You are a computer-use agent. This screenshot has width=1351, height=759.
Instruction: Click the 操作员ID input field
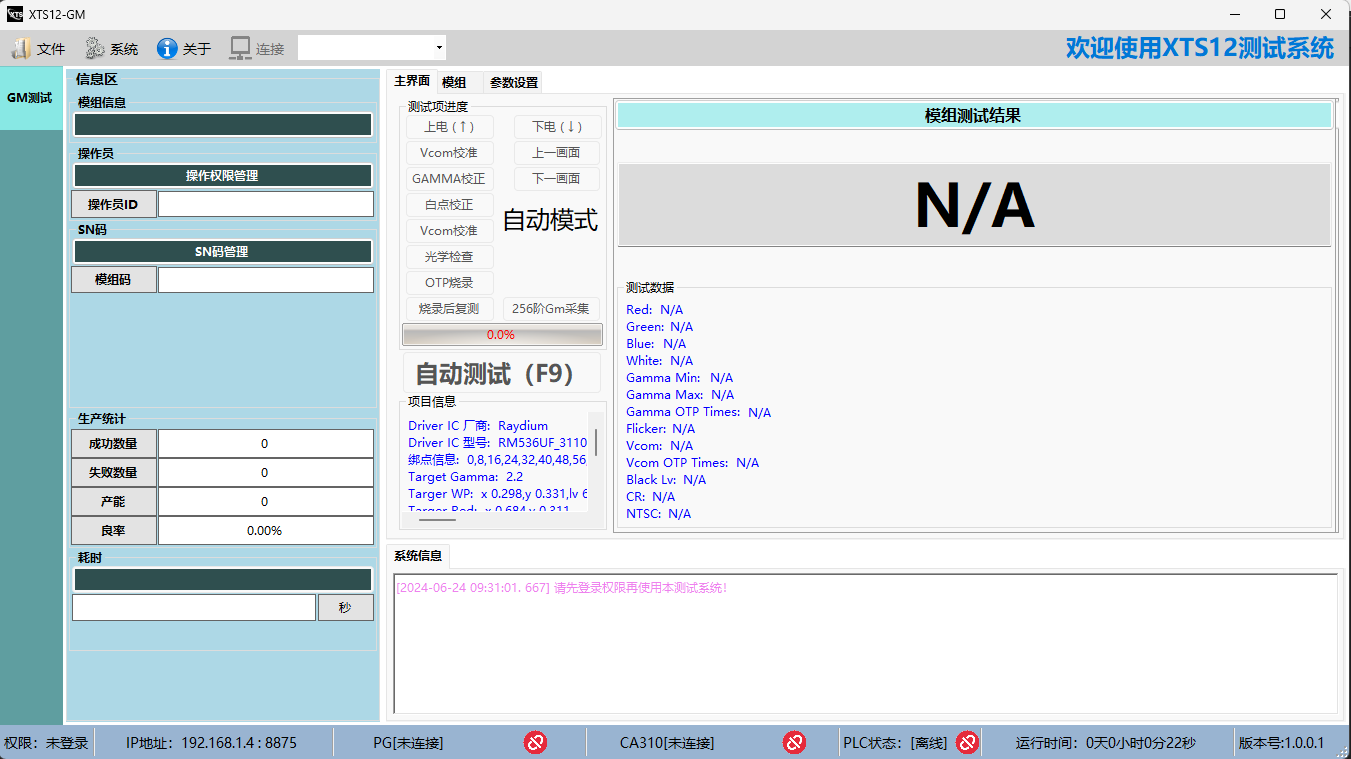[265, 204]
